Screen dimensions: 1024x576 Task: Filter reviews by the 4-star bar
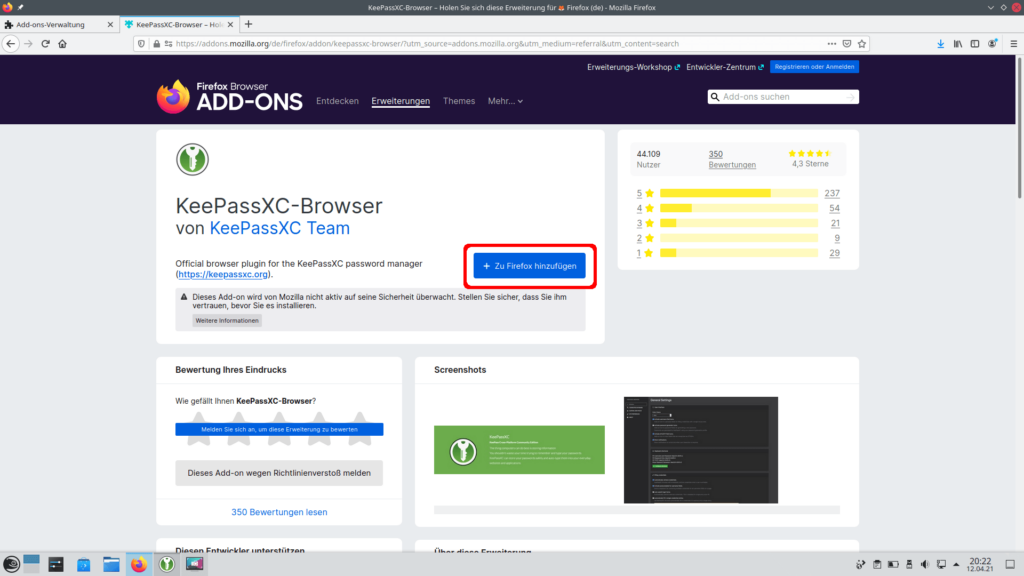[739, 208]
